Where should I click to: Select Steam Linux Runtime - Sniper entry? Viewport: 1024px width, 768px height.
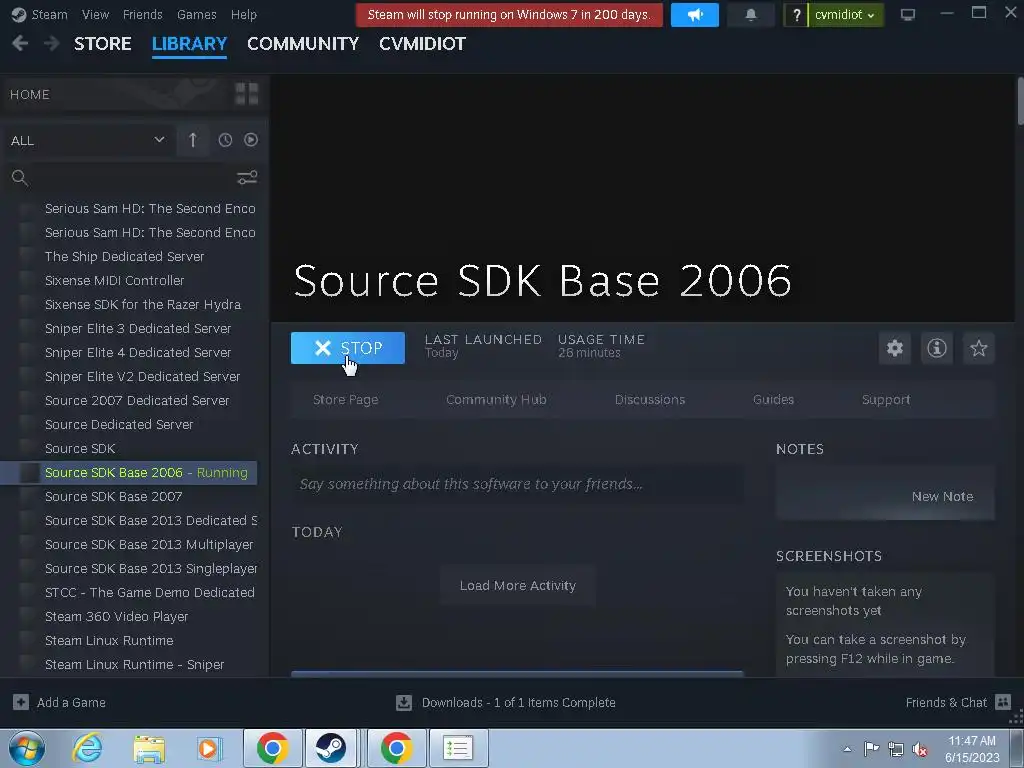click(134, 665)
